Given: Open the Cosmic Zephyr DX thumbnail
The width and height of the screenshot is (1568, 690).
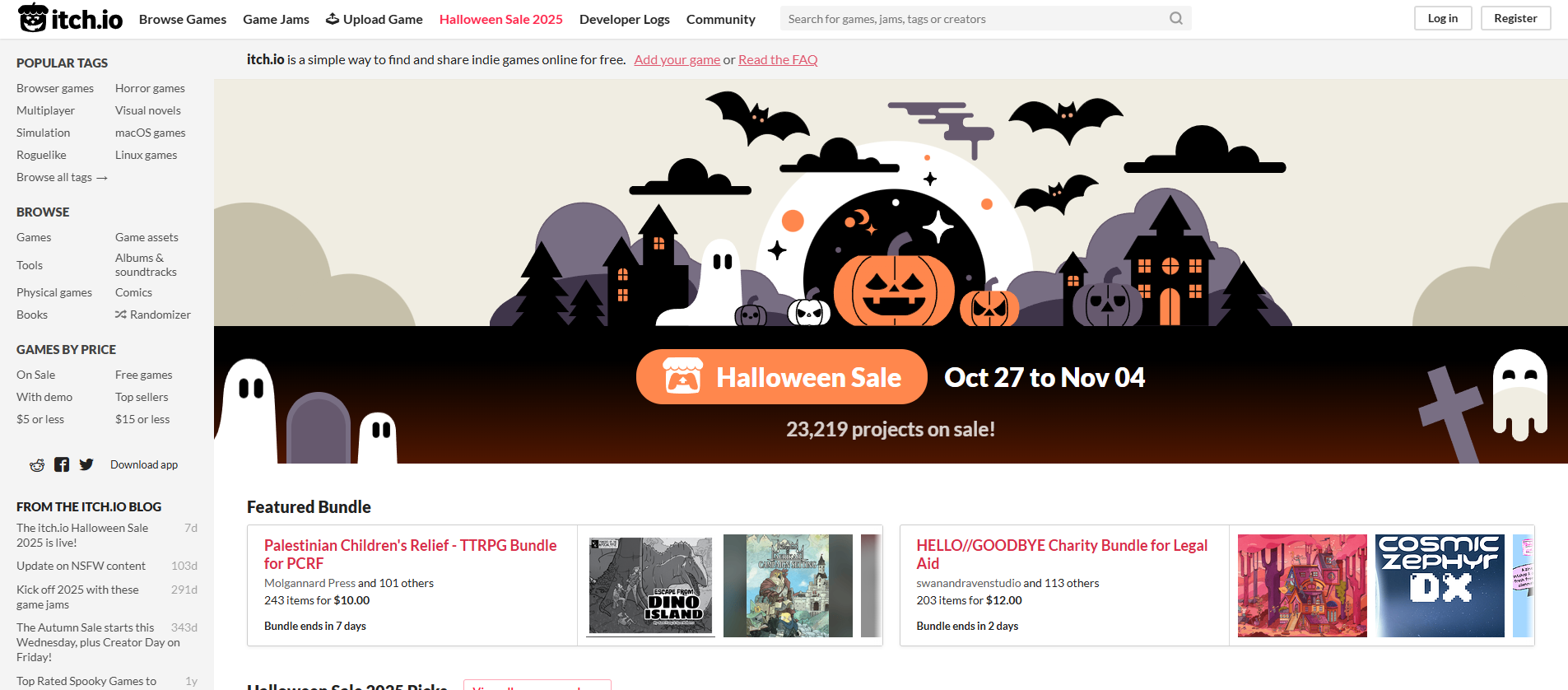Looking at the screenshot, I should [x=1440, y=585].
